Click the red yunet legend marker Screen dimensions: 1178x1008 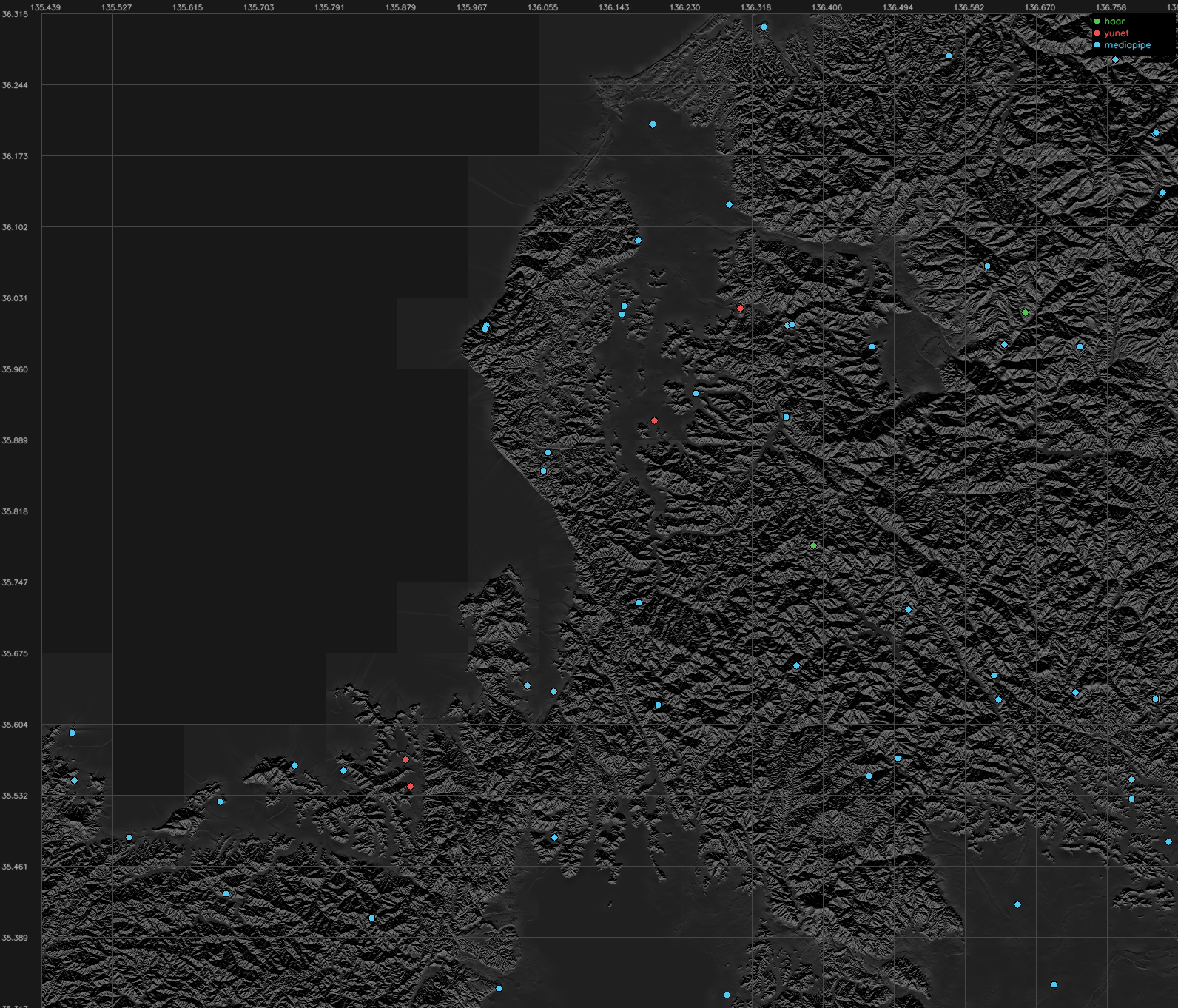pos(1097,33)
